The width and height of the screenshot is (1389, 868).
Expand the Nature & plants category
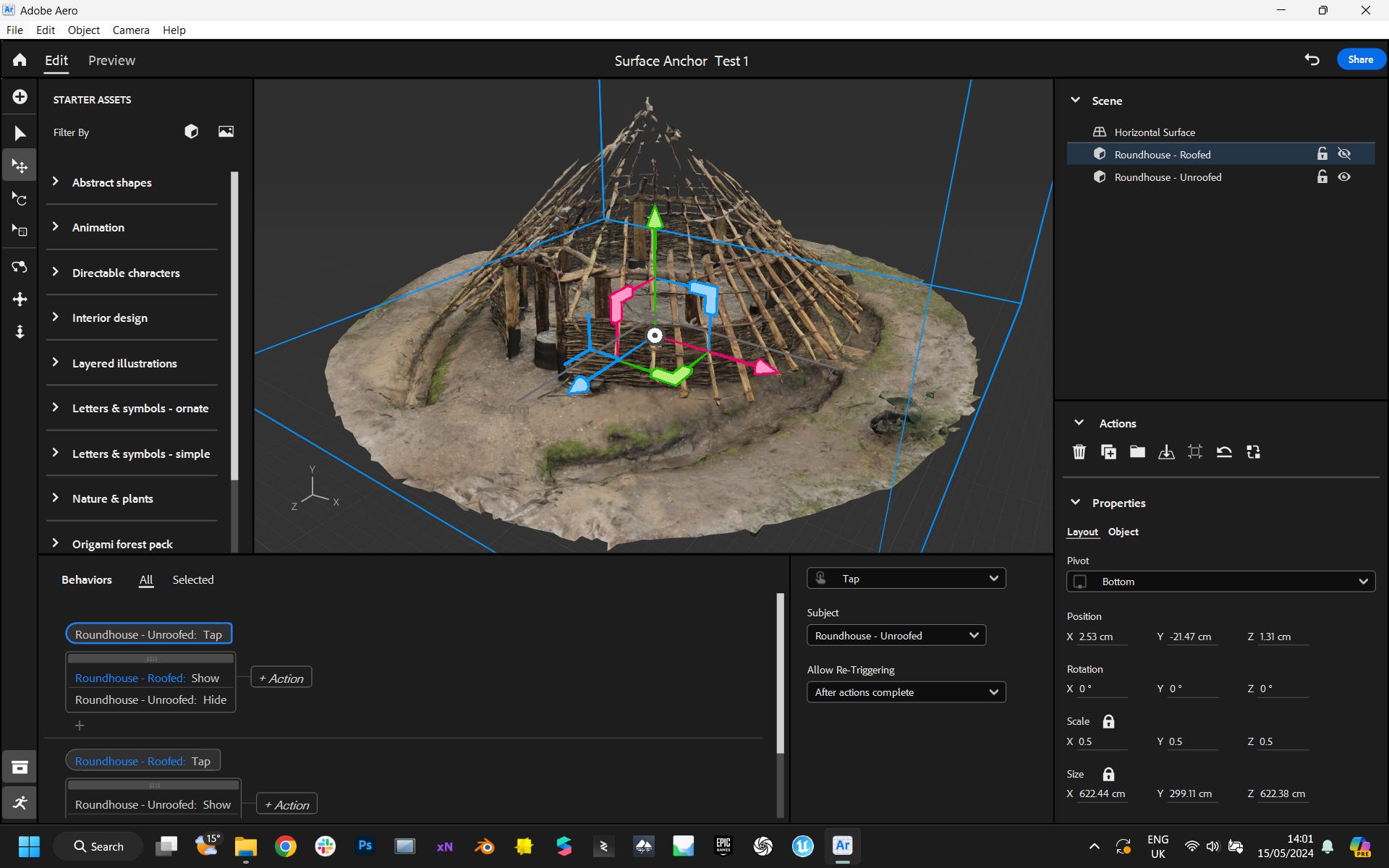[112, 498]
